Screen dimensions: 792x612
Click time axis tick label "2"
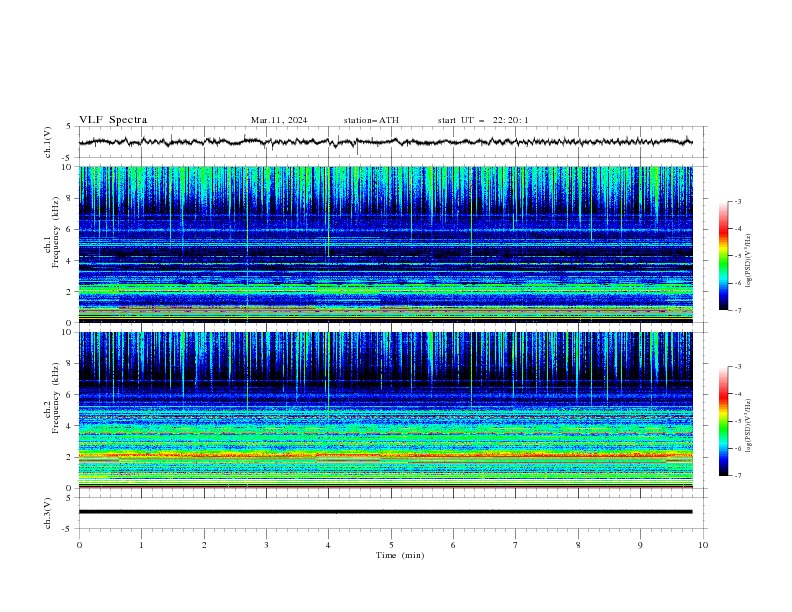click(204, 545)
